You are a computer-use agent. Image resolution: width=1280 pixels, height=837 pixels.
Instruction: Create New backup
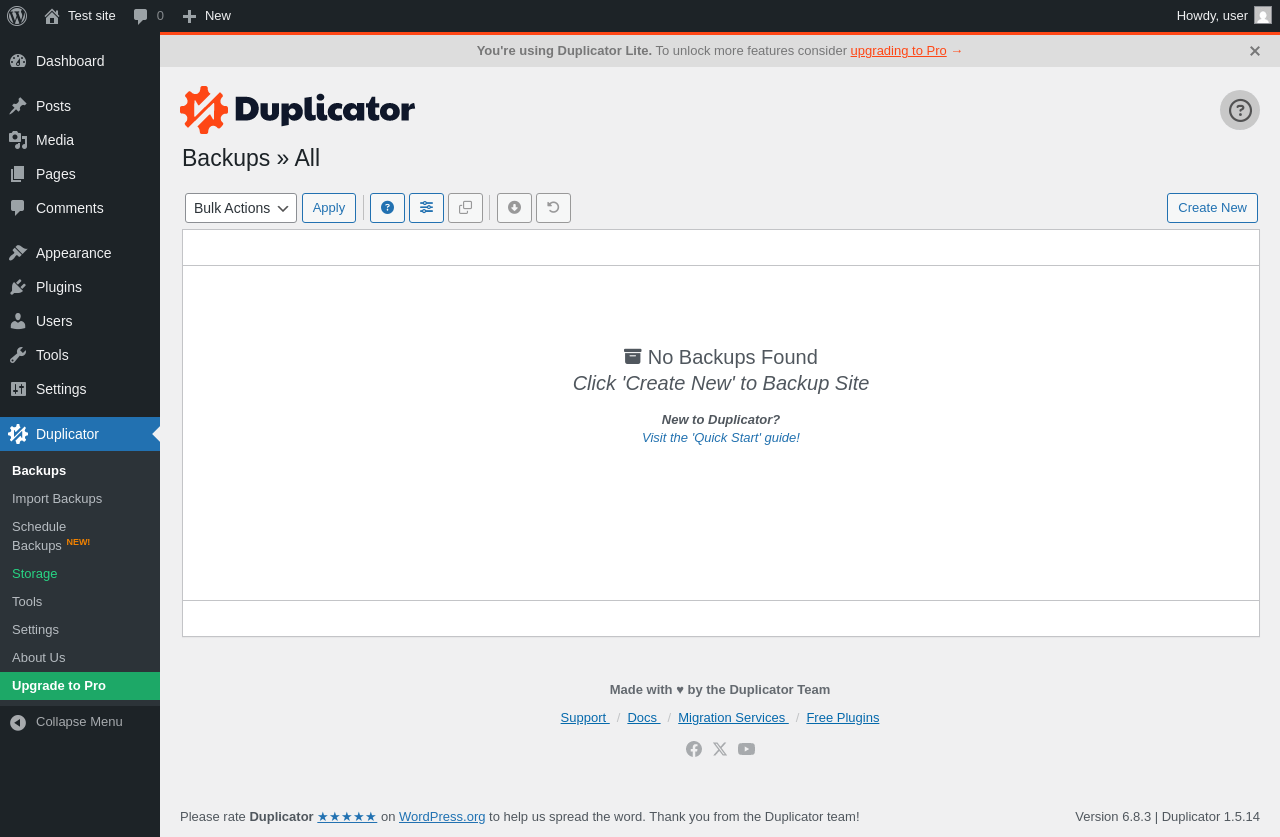[x=1212, y=208]
